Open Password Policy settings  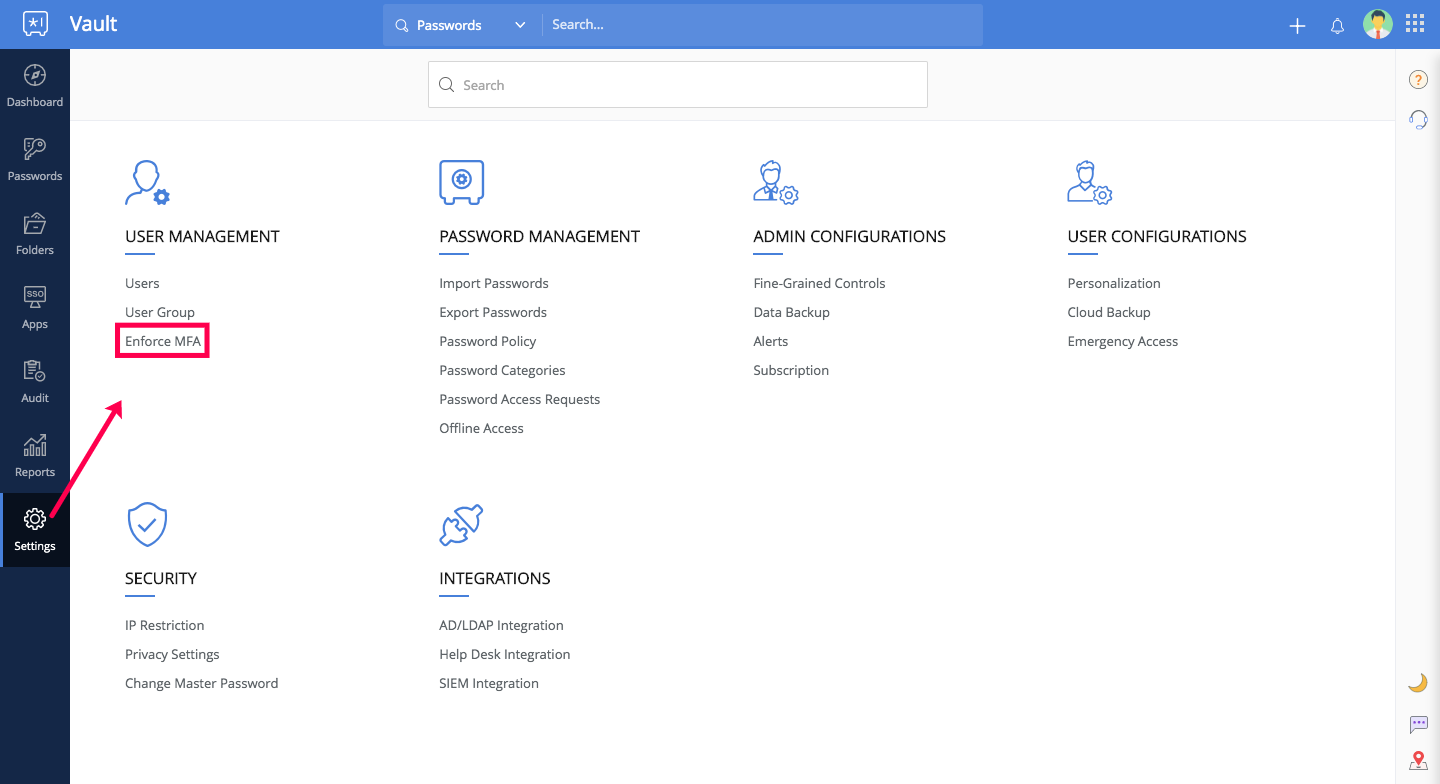488,341
